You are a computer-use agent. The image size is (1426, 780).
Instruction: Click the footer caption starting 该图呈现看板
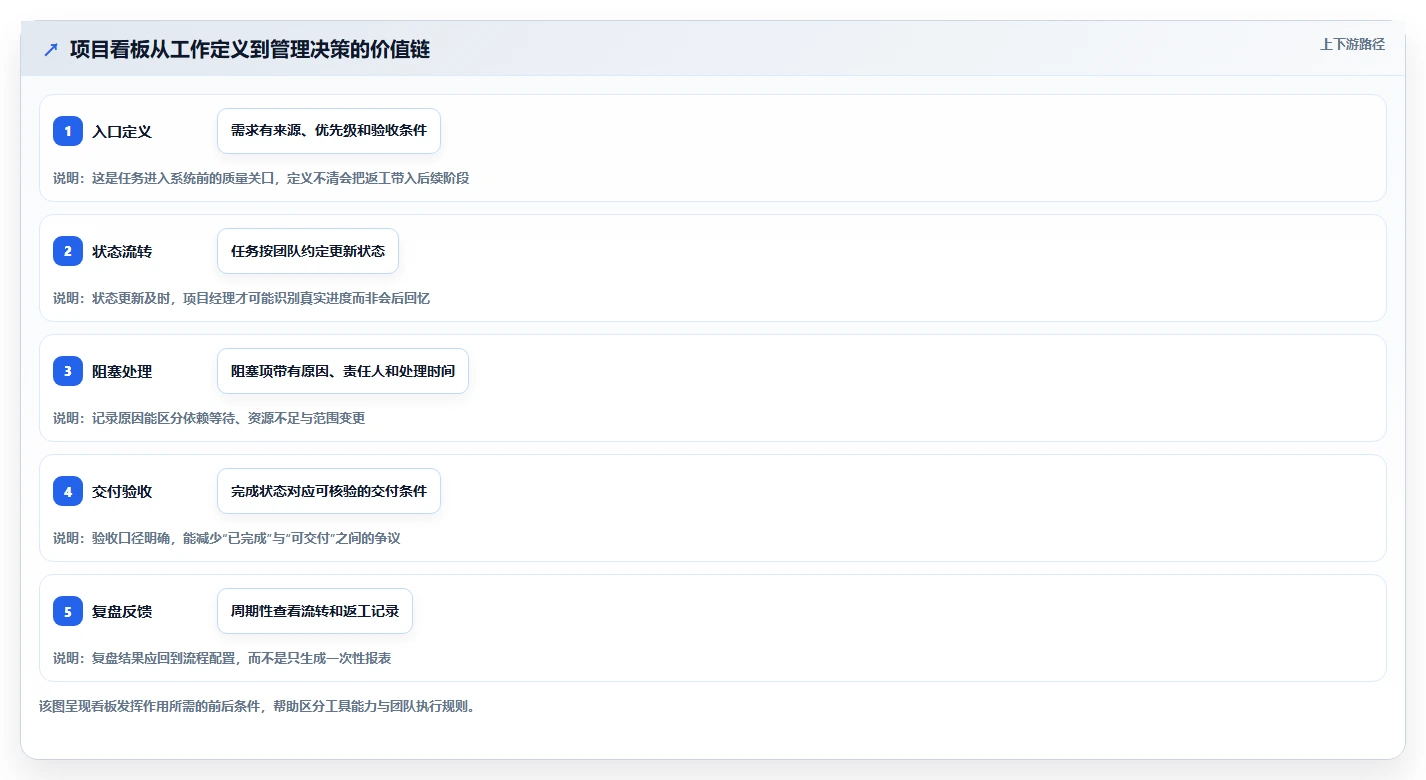[x=257, y=706]
